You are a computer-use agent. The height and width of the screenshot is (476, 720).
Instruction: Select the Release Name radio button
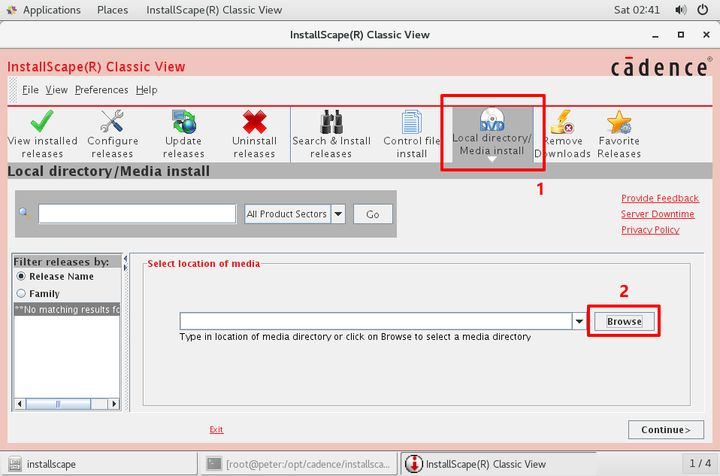click(x=22, y=277)
